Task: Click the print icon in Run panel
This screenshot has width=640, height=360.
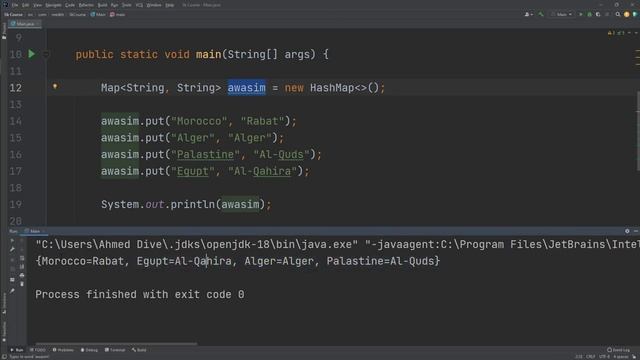Action: coord(22,275)
